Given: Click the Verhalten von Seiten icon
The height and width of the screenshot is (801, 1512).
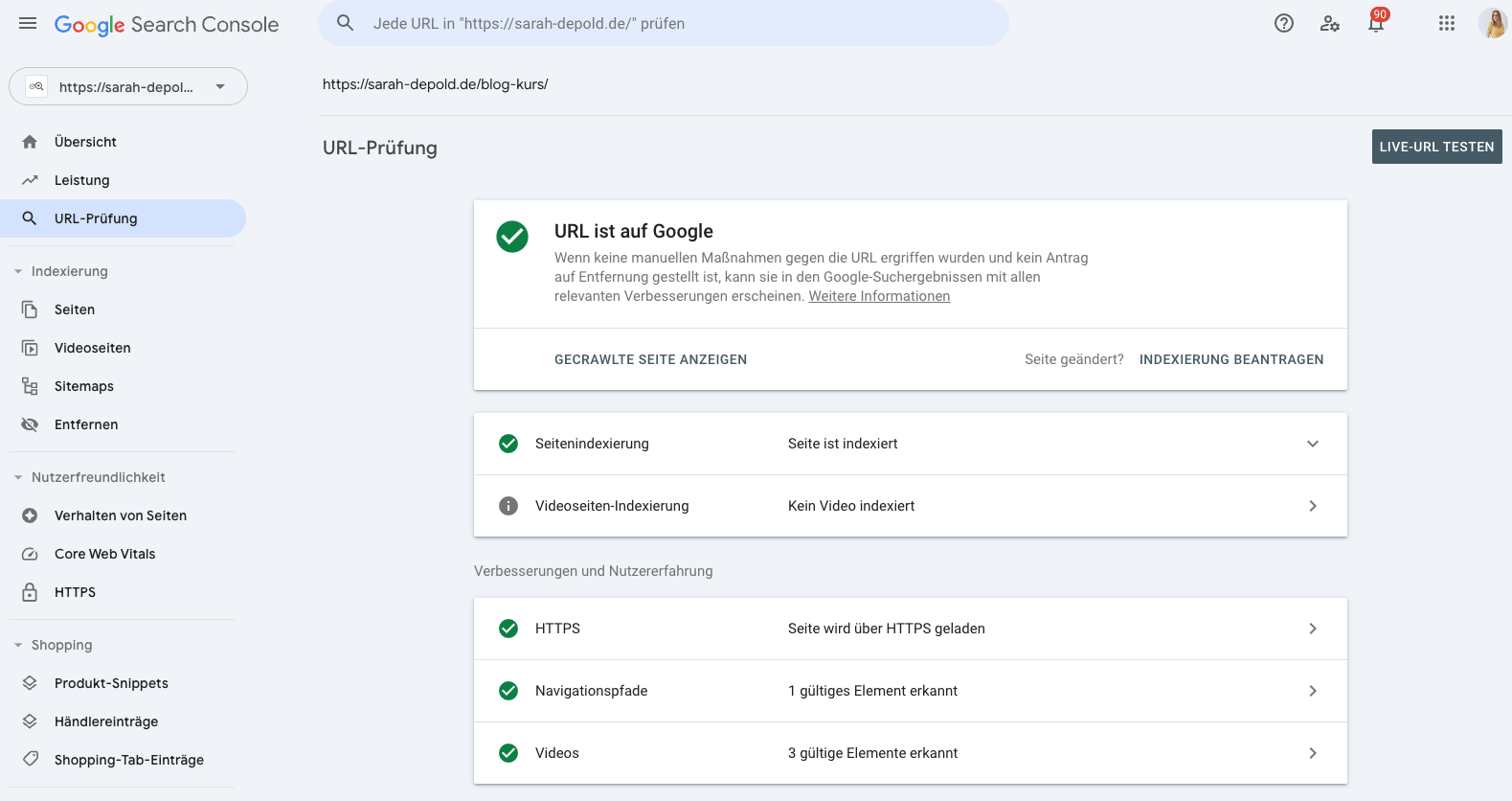Looking at the screenshot, I should pos(30,515).
